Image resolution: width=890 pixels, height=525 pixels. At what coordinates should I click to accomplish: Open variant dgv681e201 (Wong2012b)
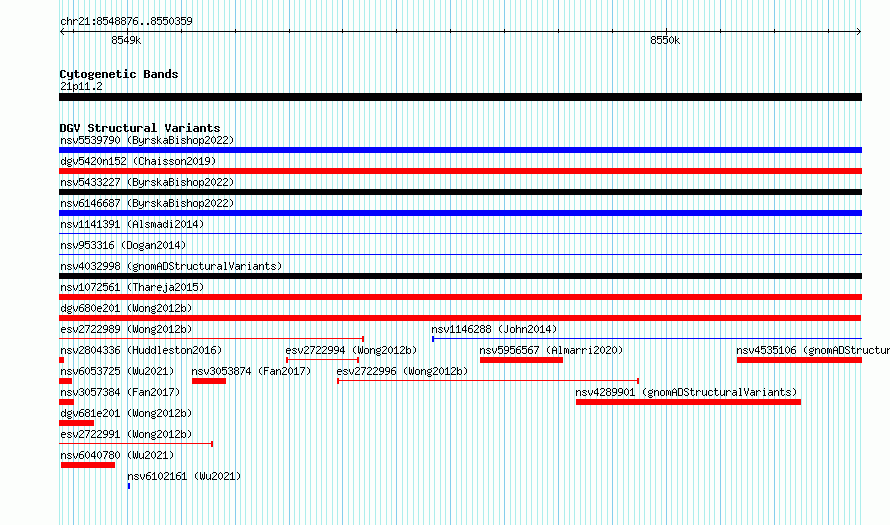tap(126, 413)
